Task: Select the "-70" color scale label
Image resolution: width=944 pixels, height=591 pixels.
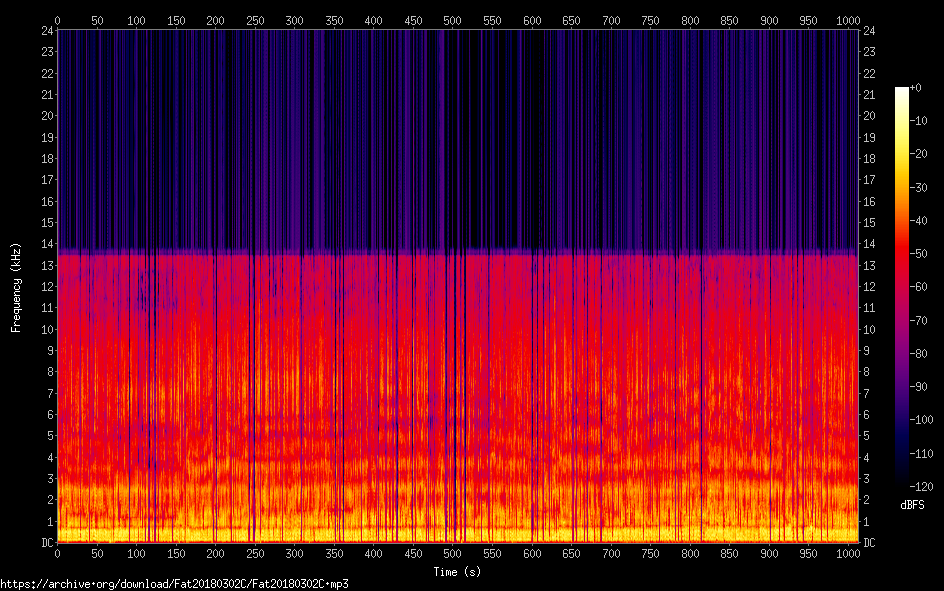Action: 919,321
